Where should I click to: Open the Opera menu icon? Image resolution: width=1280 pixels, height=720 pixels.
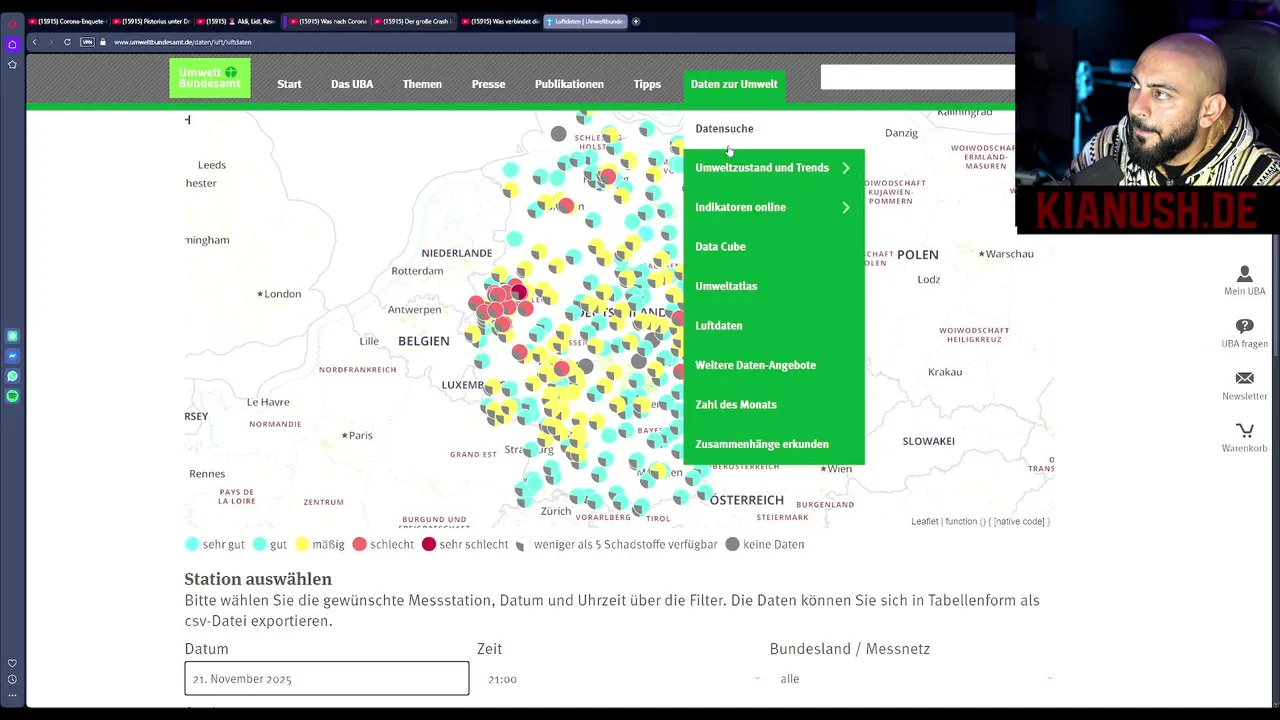(12, 23)
